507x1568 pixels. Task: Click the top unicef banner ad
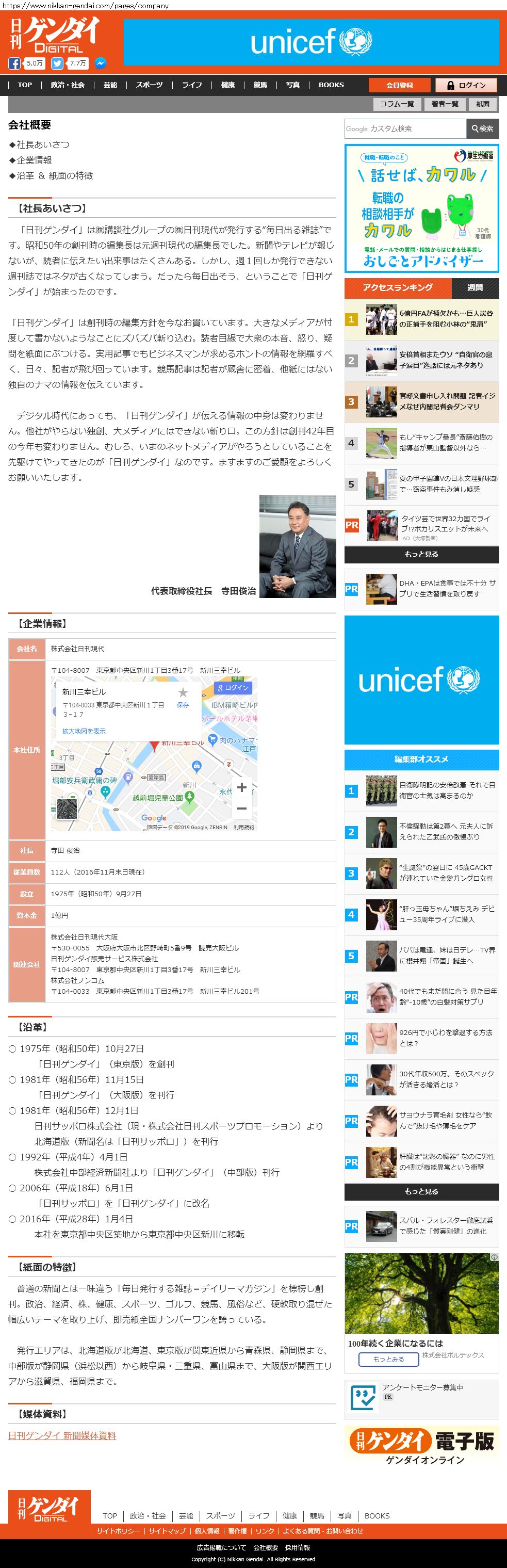[311, 42]
